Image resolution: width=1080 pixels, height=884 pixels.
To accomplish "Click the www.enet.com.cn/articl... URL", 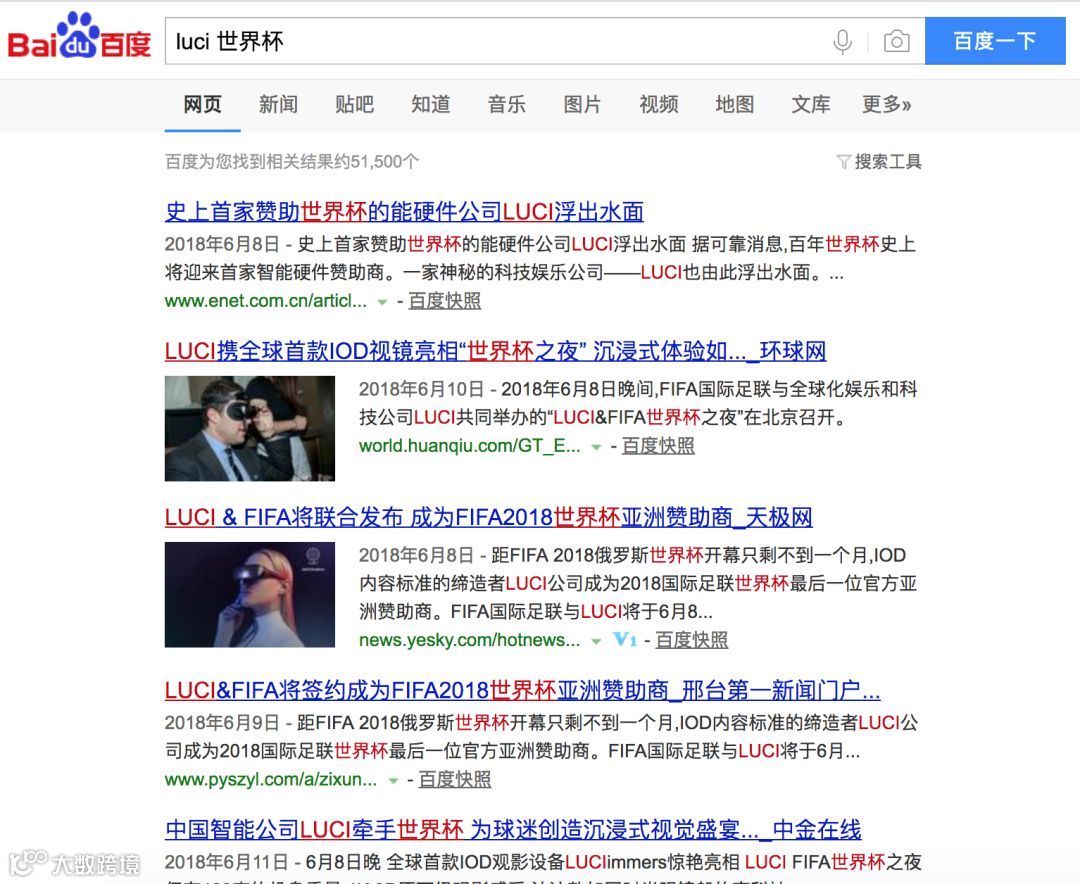I will (x=266, y=301).
